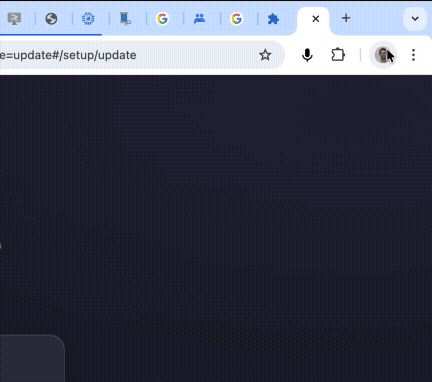Expand the tab search dropdown arrow
This screenshot has height=382, width=432.
pos(415,19)
